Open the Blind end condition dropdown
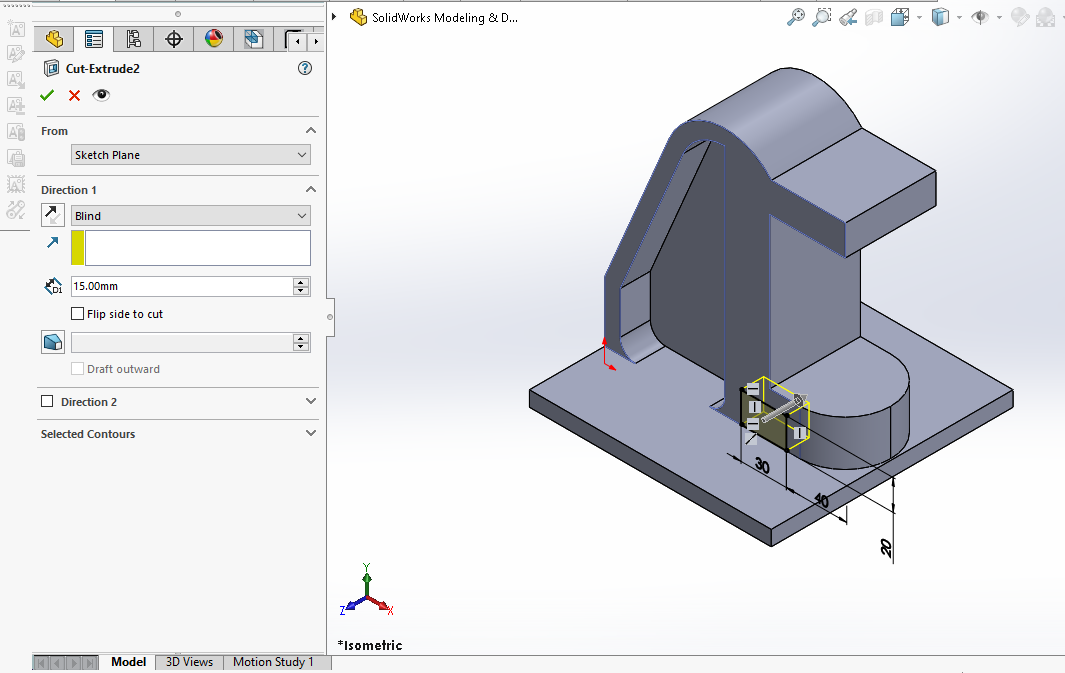Screen dimensions: 1065x673 click(191, 216)
